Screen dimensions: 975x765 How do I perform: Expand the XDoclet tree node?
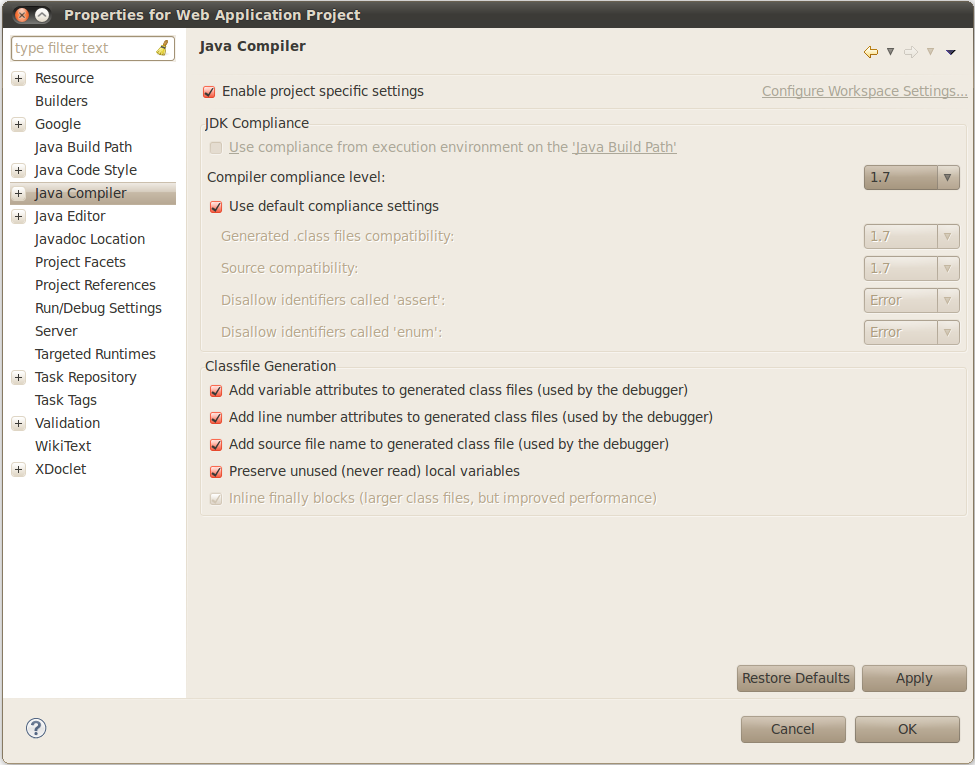18,470
